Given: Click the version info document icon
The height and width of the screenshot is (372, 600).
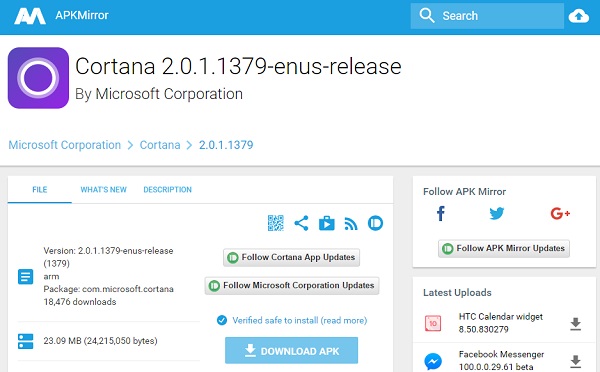Looking at the screenshot, I should [26, 276].
